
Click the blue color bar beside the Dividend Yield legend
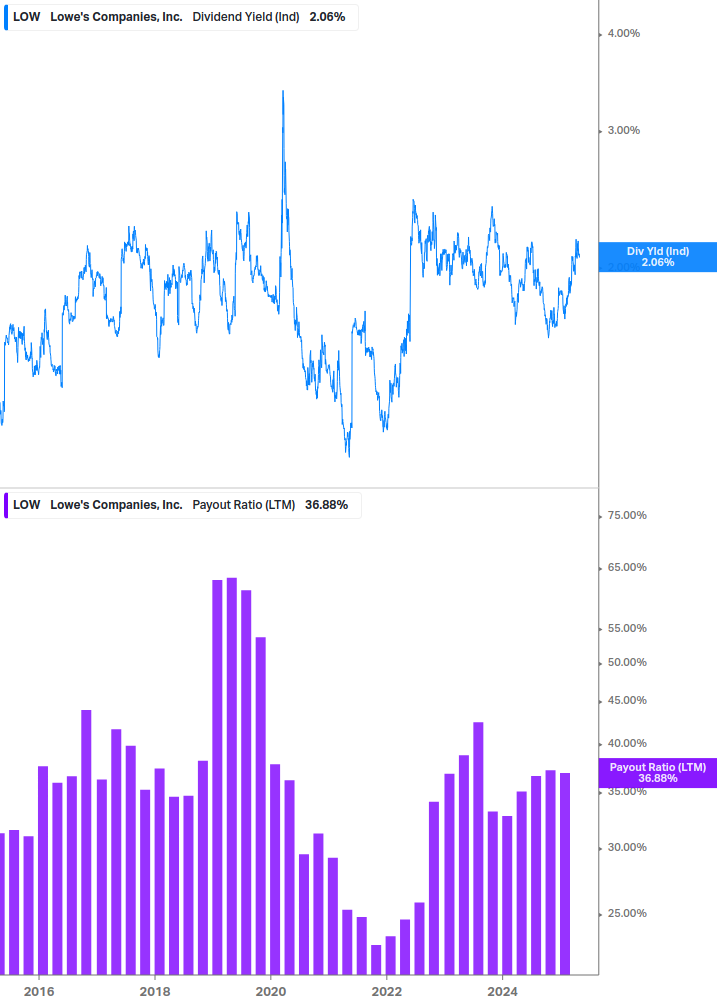pyautogui.click(x=6, y=17)
